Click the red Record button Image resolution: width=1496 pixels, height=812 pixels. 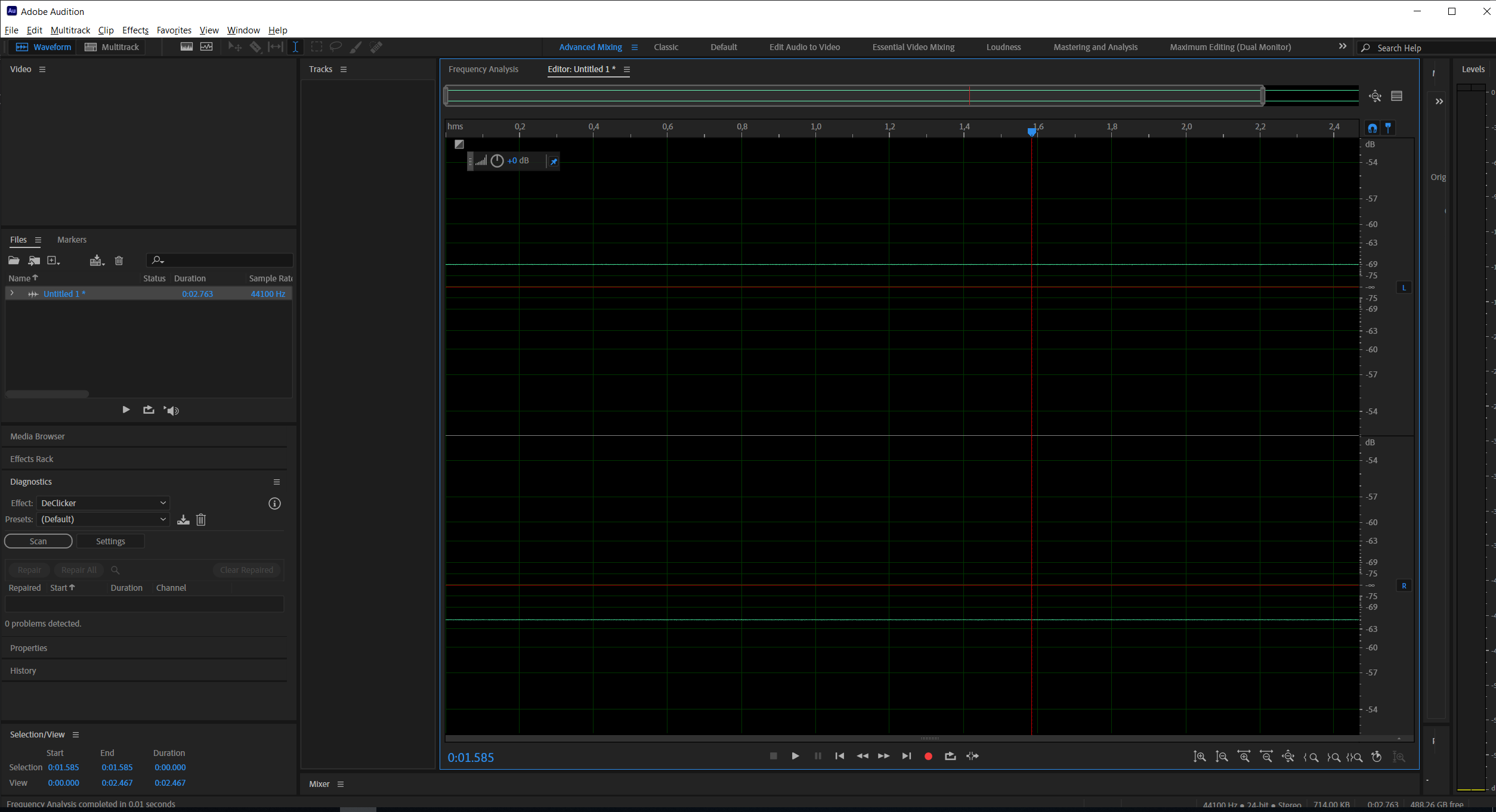coord(928,756)
